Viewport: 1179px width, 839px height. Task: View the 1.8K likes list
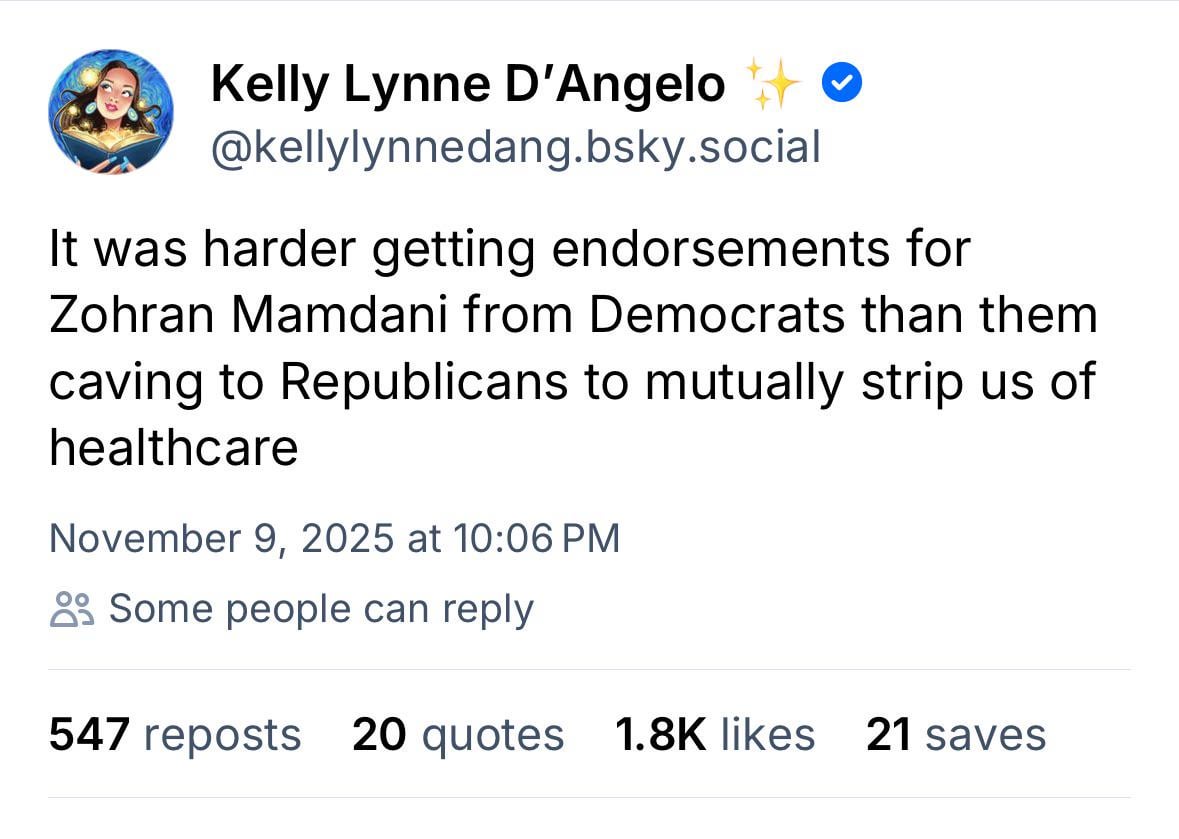pyautogui.click(x=715, y=735)
